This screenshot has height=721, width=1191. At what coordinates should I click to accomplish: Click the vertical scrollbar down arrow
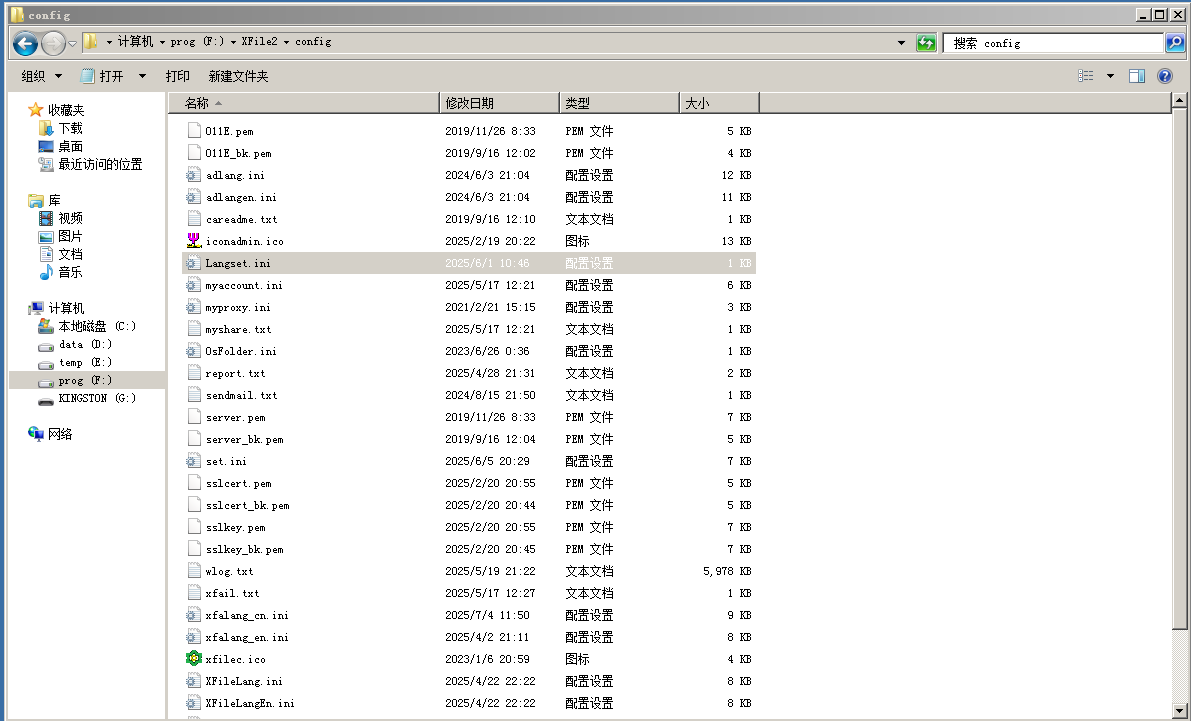[1180, 710]
